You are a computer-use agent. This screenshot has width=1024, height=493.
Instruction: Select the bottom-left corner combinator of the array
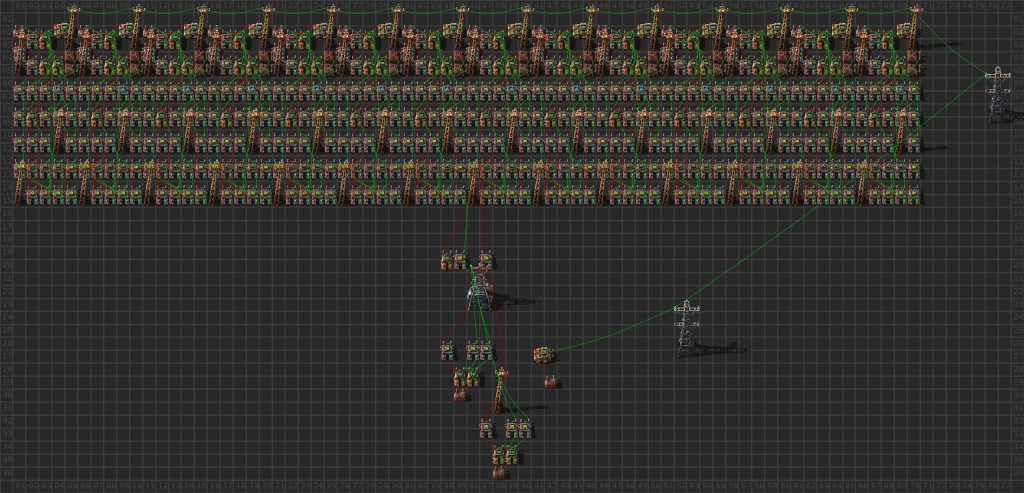point(20,194)
